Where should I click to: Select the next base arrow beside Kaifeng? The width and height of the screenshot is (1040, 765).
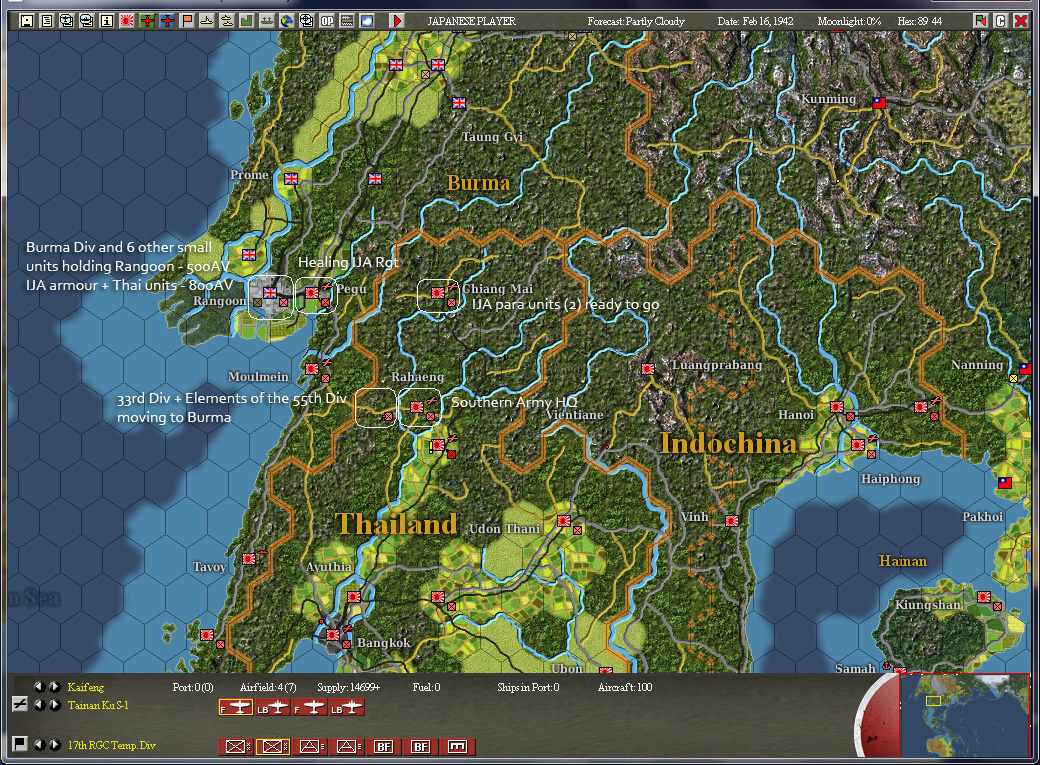[x=55, y=687]
